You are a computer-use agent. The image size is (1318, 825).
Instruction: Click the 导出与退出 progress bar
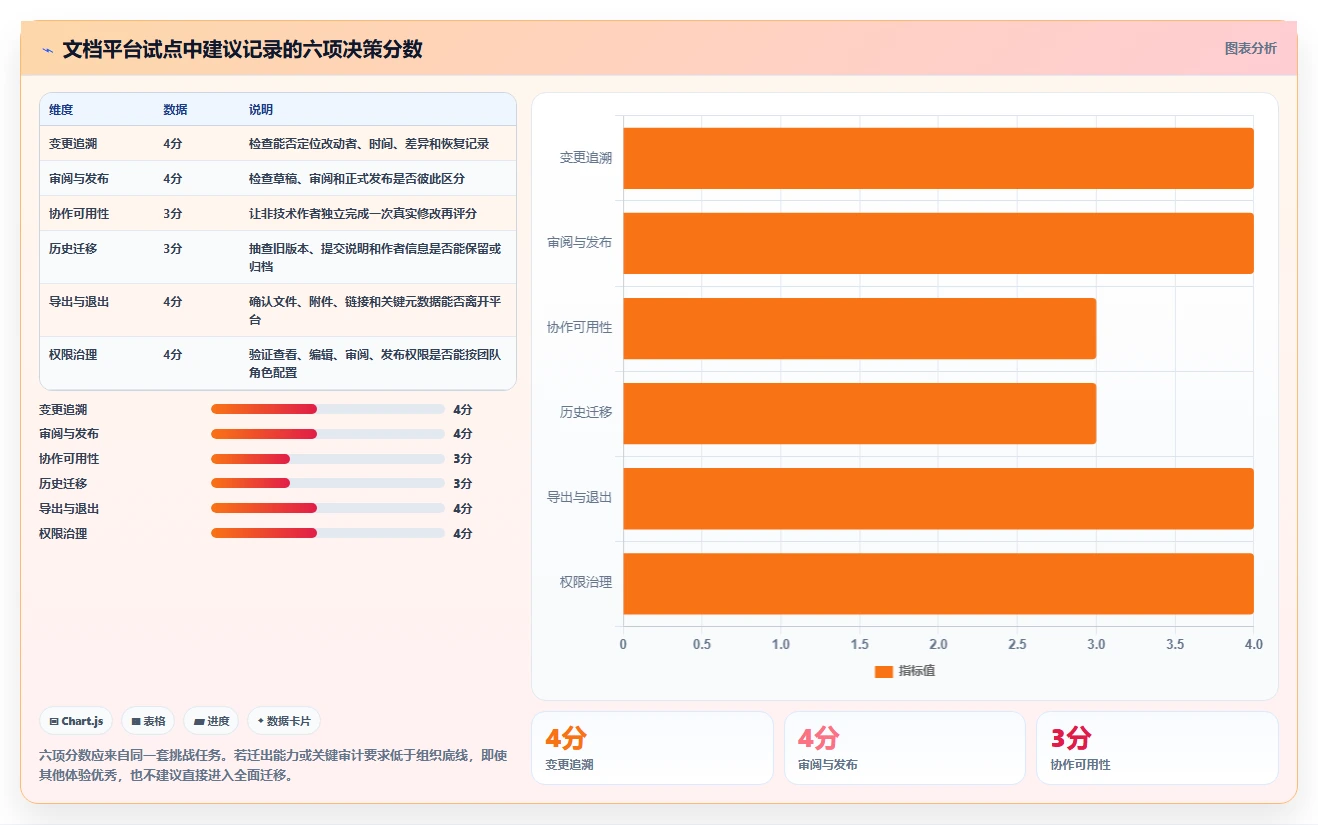point(327,508)
